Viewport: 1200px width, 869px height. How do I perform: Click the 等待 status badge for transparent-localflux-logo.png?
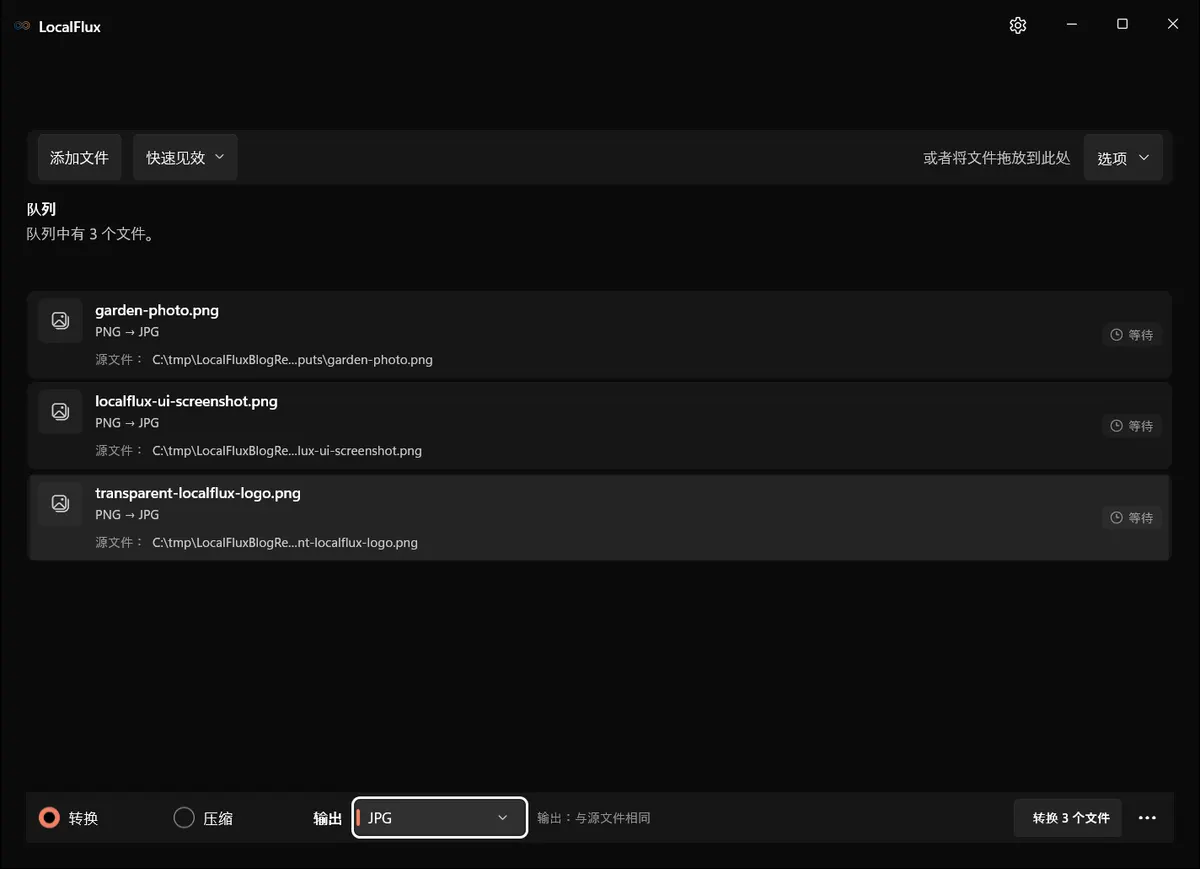click(x=1132, y=518)
